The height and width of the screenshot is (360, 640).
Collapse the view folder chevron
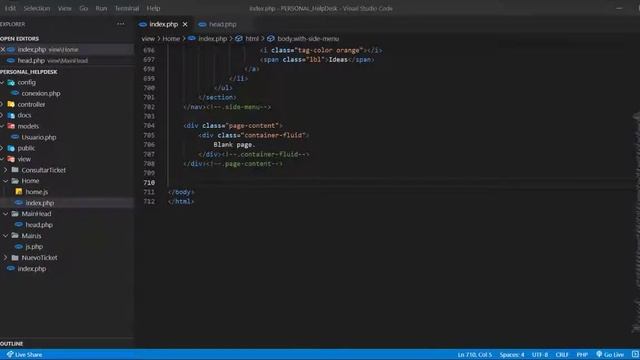pyautogui.click(x=2, y=160)
